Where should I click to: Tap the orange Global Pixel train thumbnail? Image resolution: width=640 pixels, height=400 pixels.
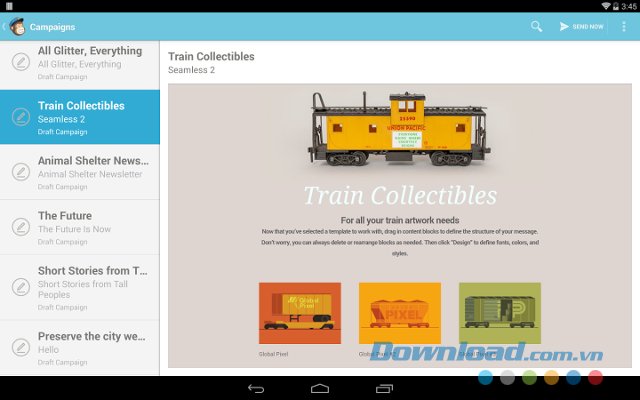(300, 313)
